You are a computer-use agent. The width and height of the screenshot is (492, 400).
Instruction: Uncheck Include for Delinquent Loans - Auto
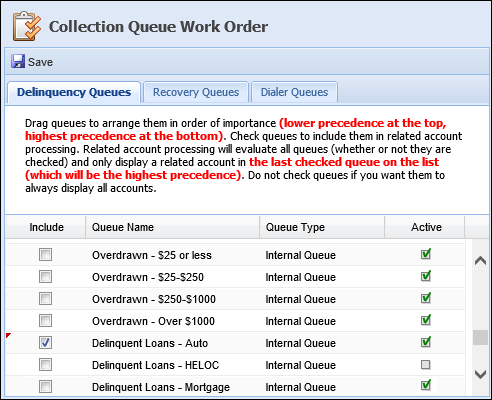[45, 343]
